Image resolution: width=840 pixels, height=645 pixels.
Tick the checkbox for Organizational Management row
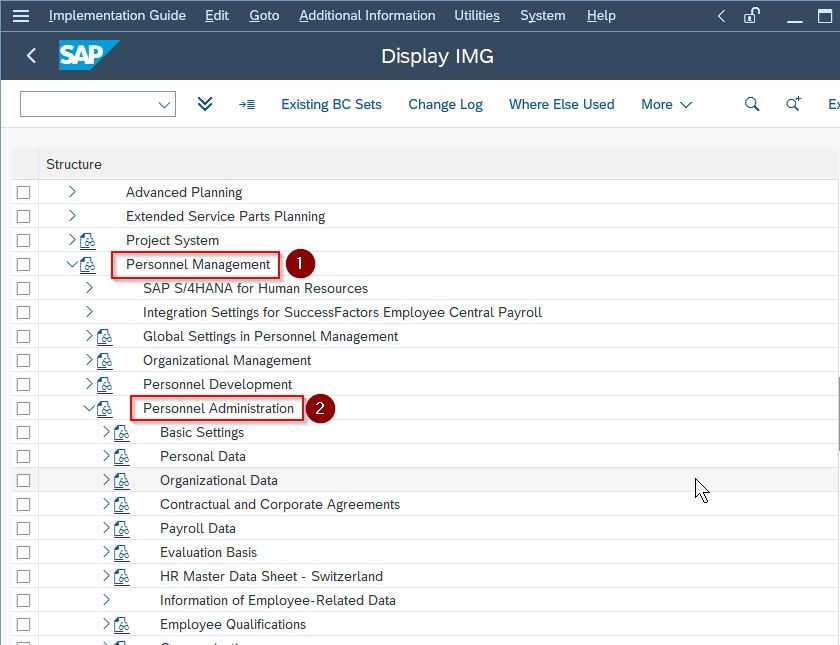pos(24,361)
